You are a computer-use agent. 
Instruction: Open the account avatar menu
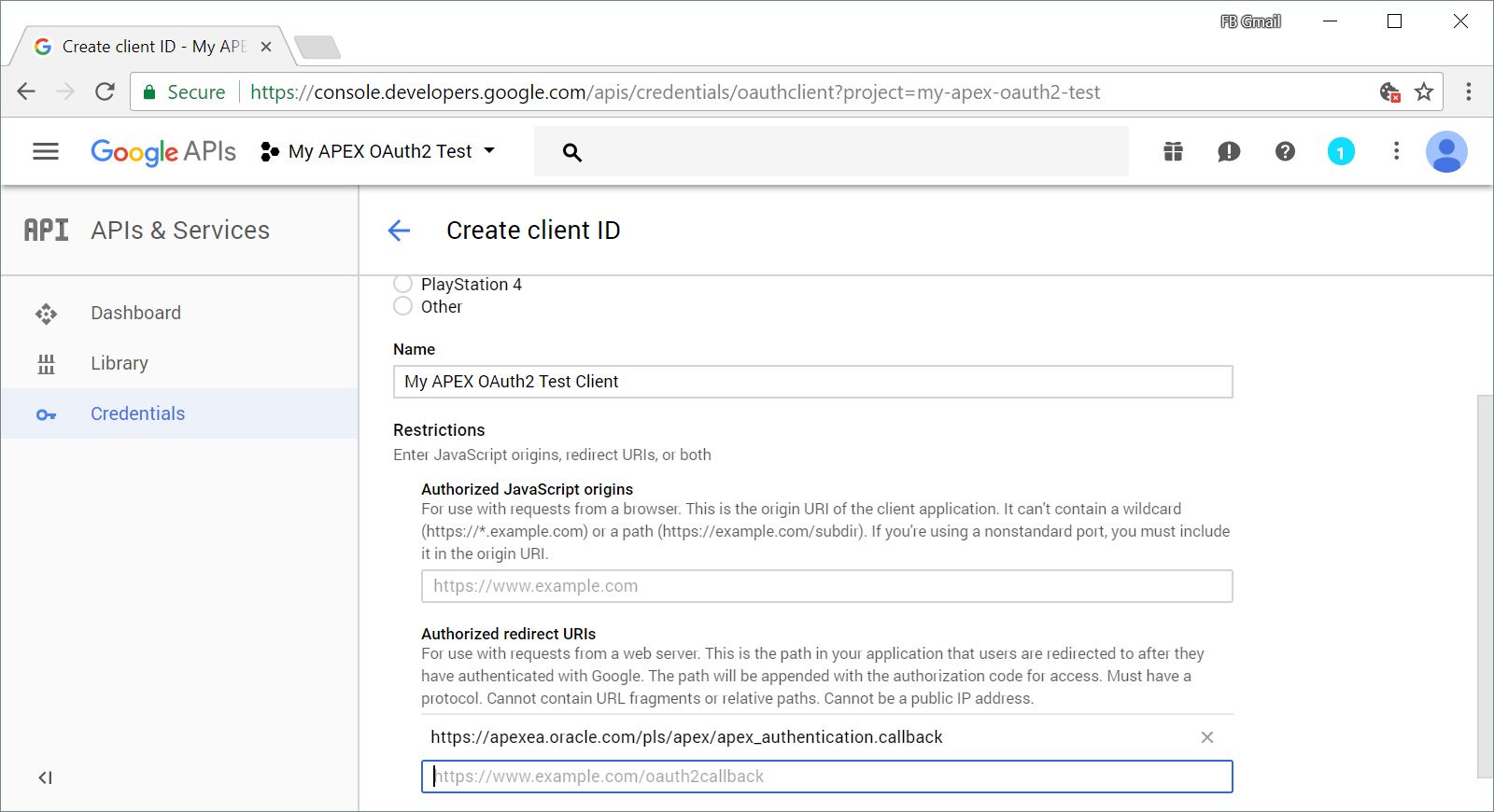pos(1446,151)
